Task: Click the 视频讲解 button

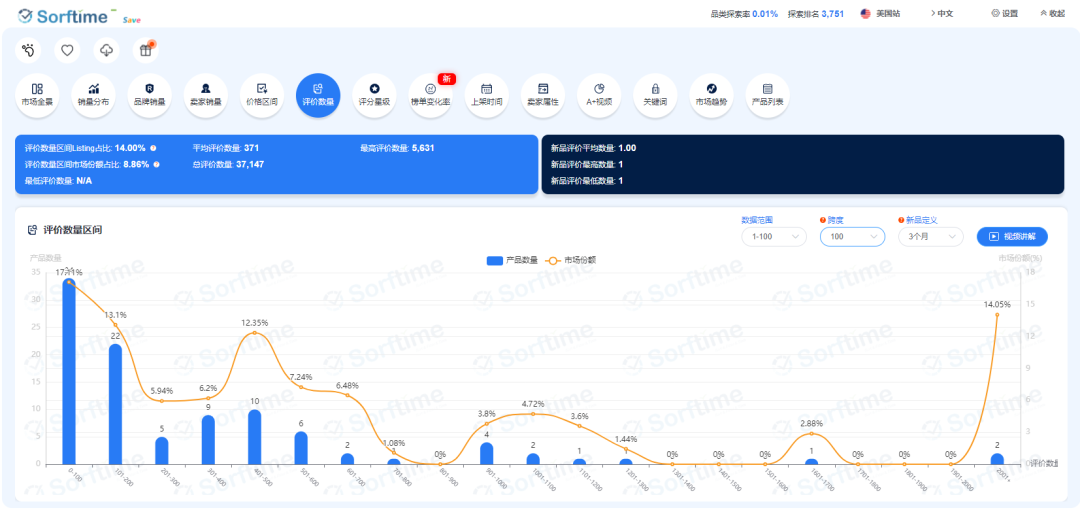Action: click(1012, 236)
